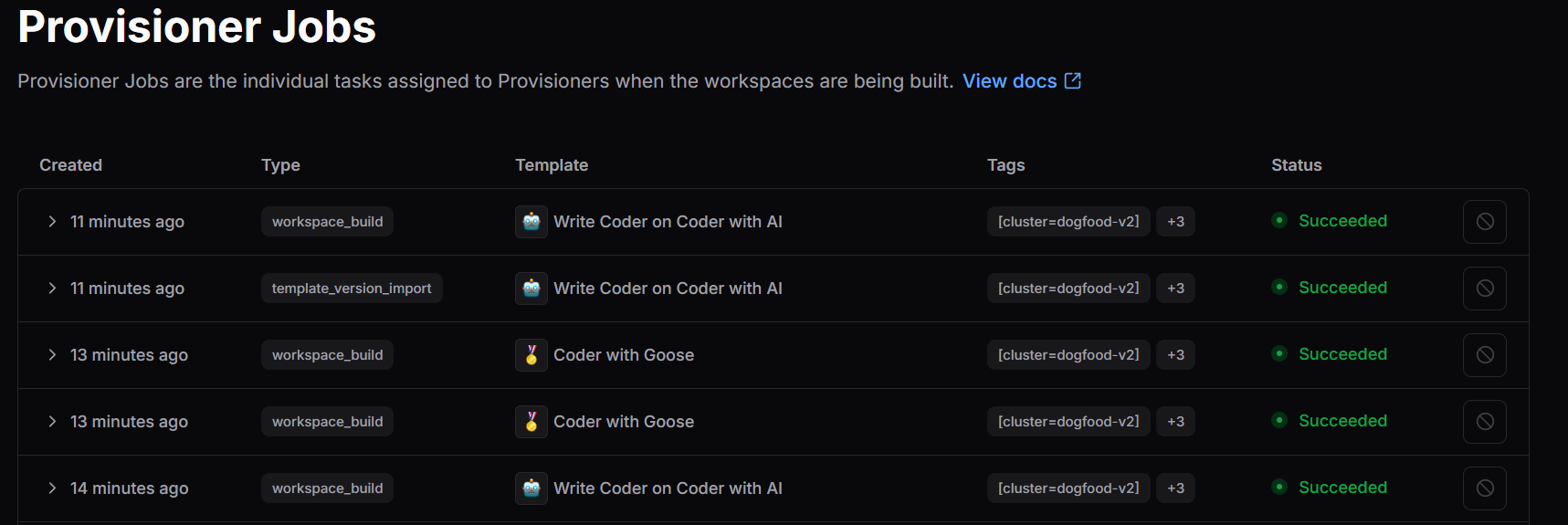This screenshot has width=1568, height=525.
Task: Click the medal icon in upper Coder with Goose row
Action: 531,355
